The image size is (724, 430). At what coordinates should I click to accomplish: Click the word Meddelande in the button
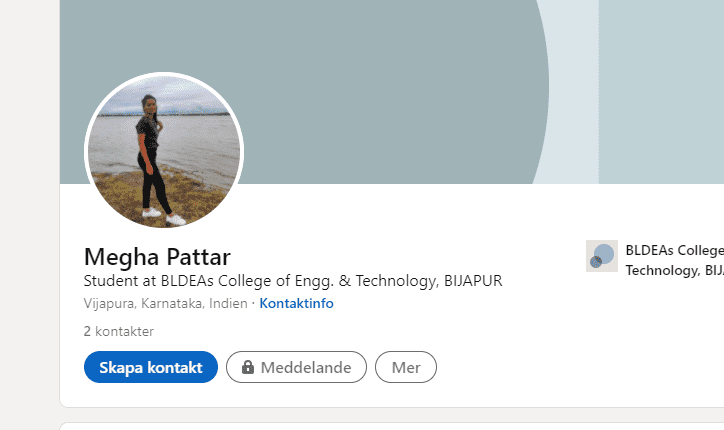[x=306, y=368]
